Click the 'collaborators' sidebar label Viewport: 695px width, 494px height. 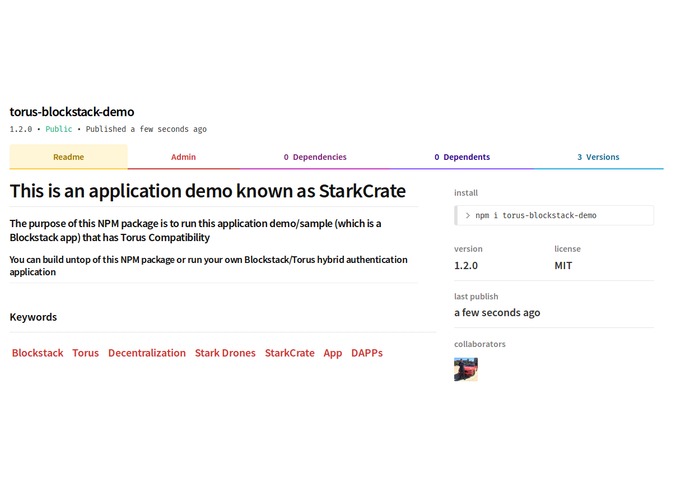(480, 344)
